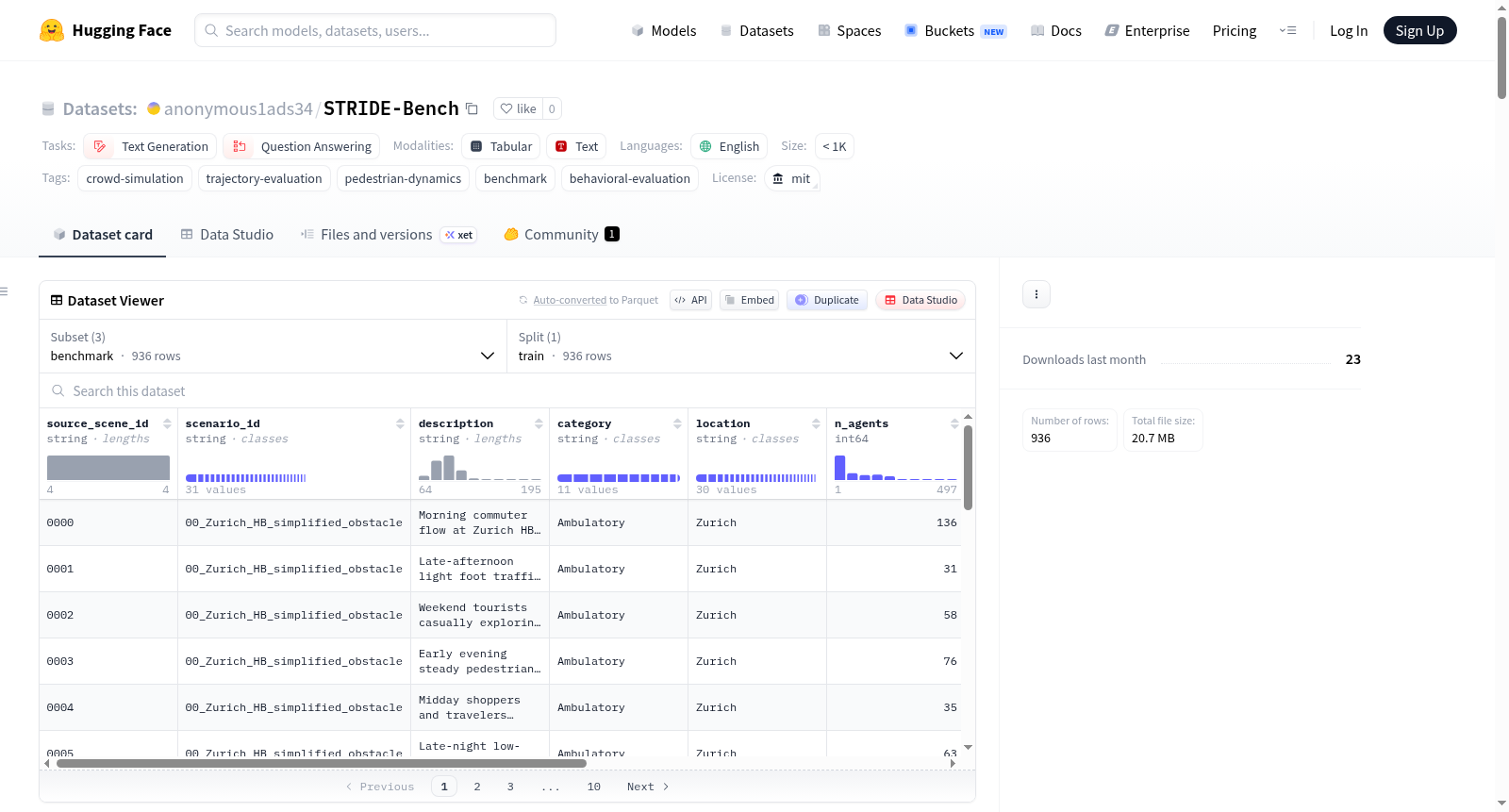Click the English language tag
Viewport: 1509px width, 812px height.
point(729,146)
